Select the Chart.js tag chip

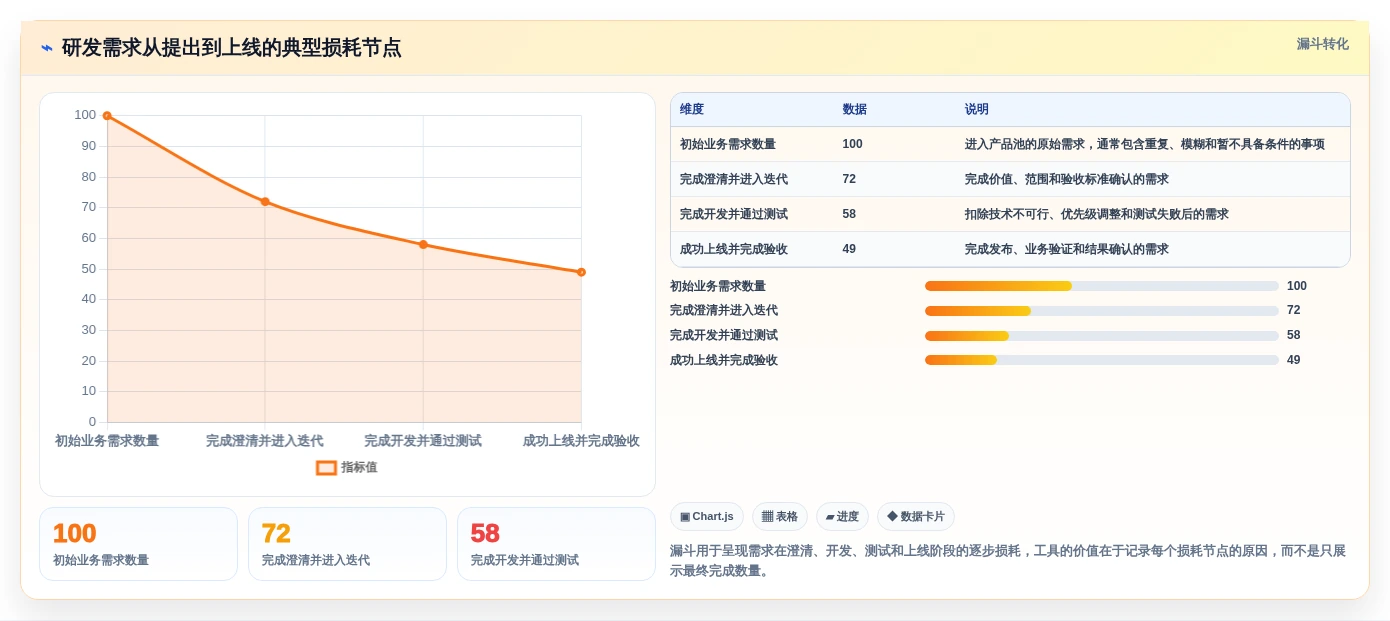[707, 516]
